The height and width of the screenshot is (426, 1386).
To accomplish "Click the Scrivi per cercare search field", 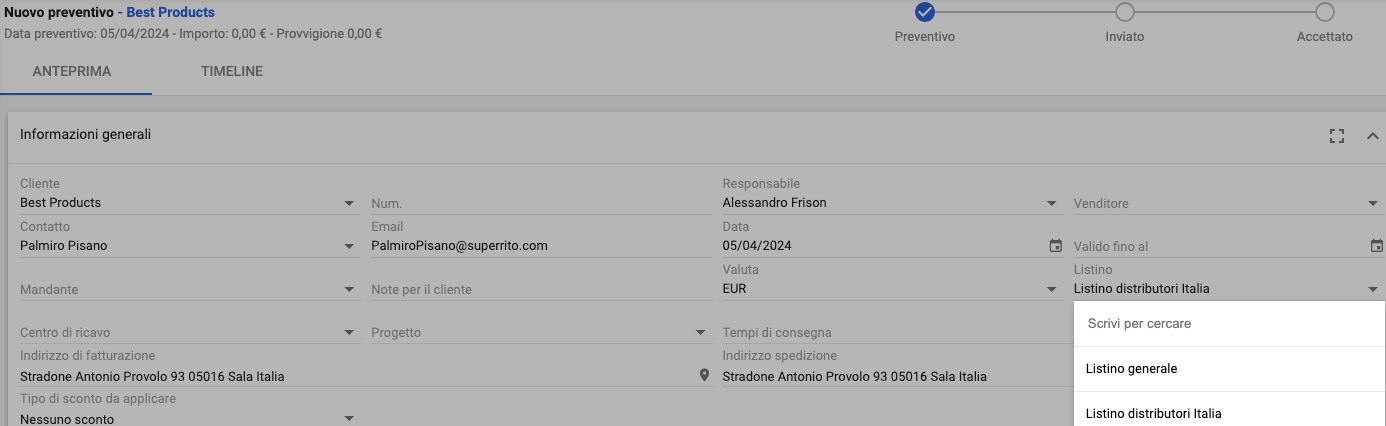I will [x=1228, y=324].
